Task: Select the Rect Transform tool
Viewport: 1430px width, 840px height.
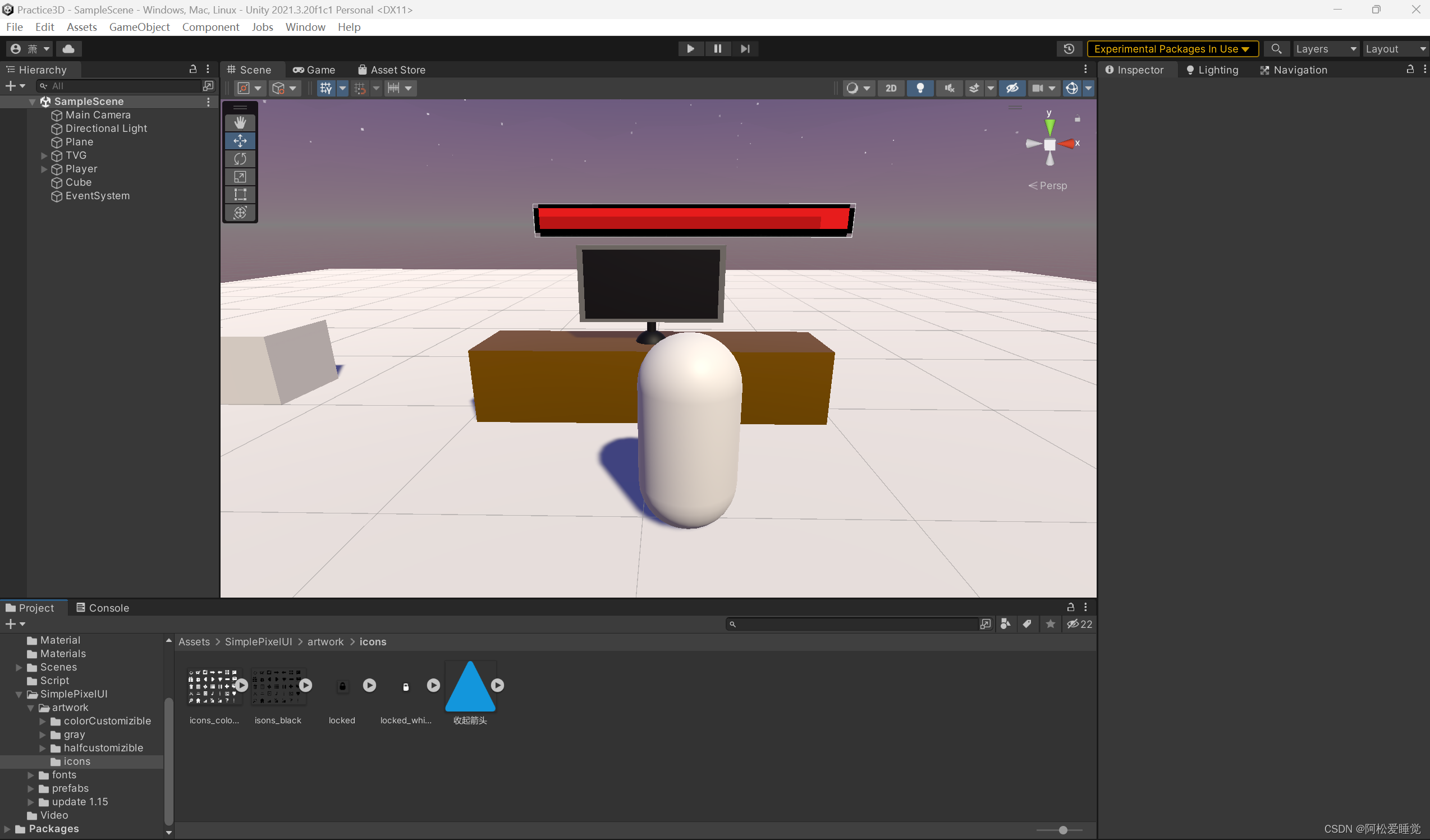Action: click(x=240, y=195)
